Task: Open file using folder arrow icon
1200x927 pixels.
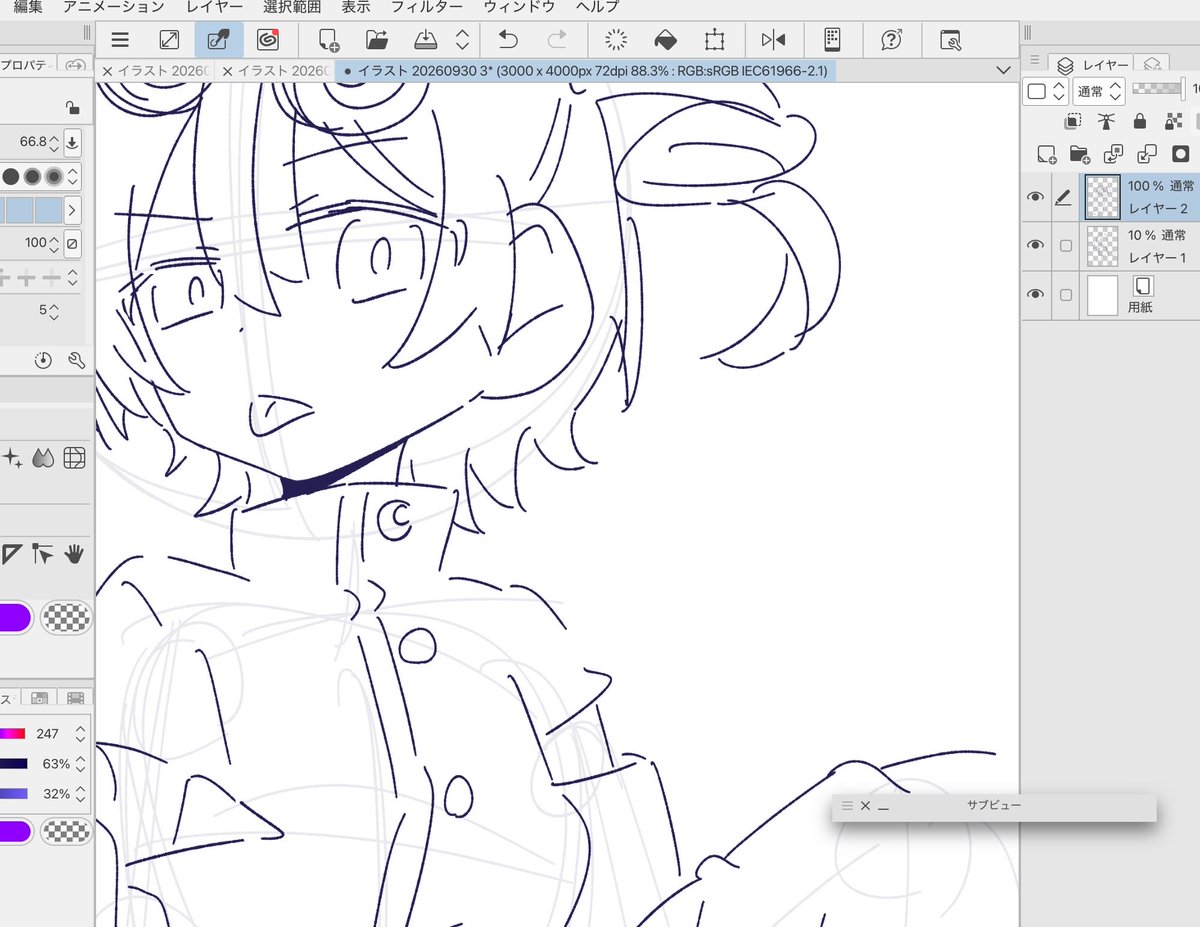Action: pos(377,40)
